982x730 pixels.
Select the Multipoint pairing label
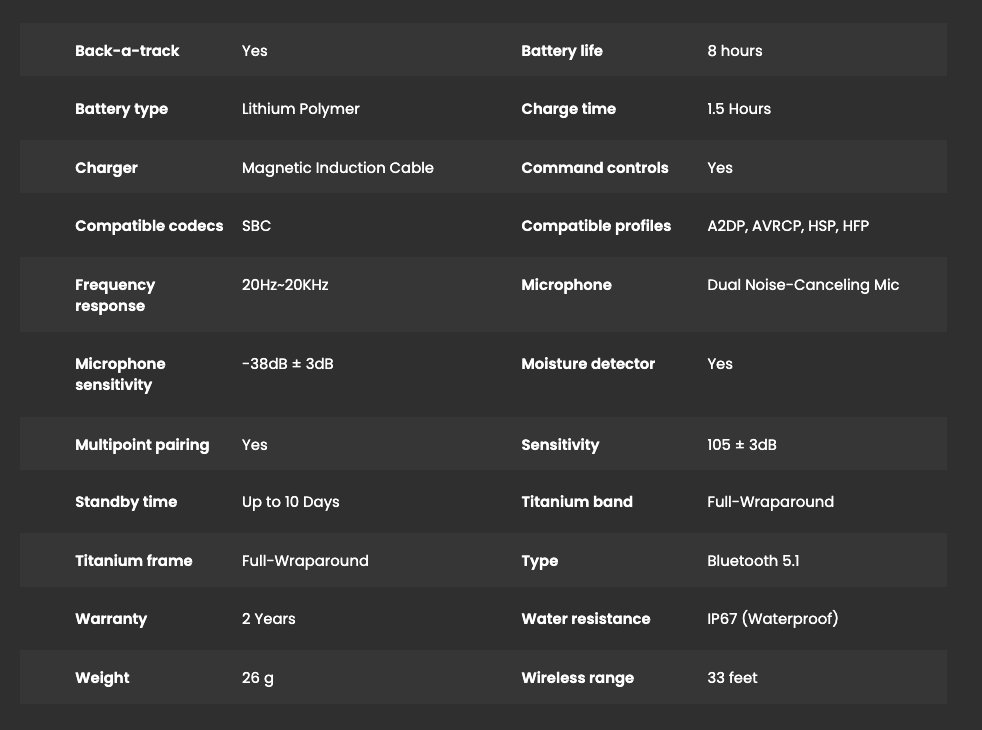(142, 445)
